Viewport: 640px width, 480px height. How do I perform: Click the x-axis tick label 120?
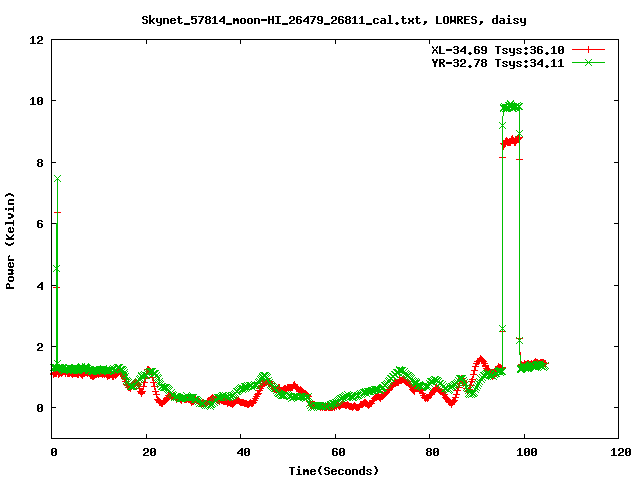(x=621, y=452)
